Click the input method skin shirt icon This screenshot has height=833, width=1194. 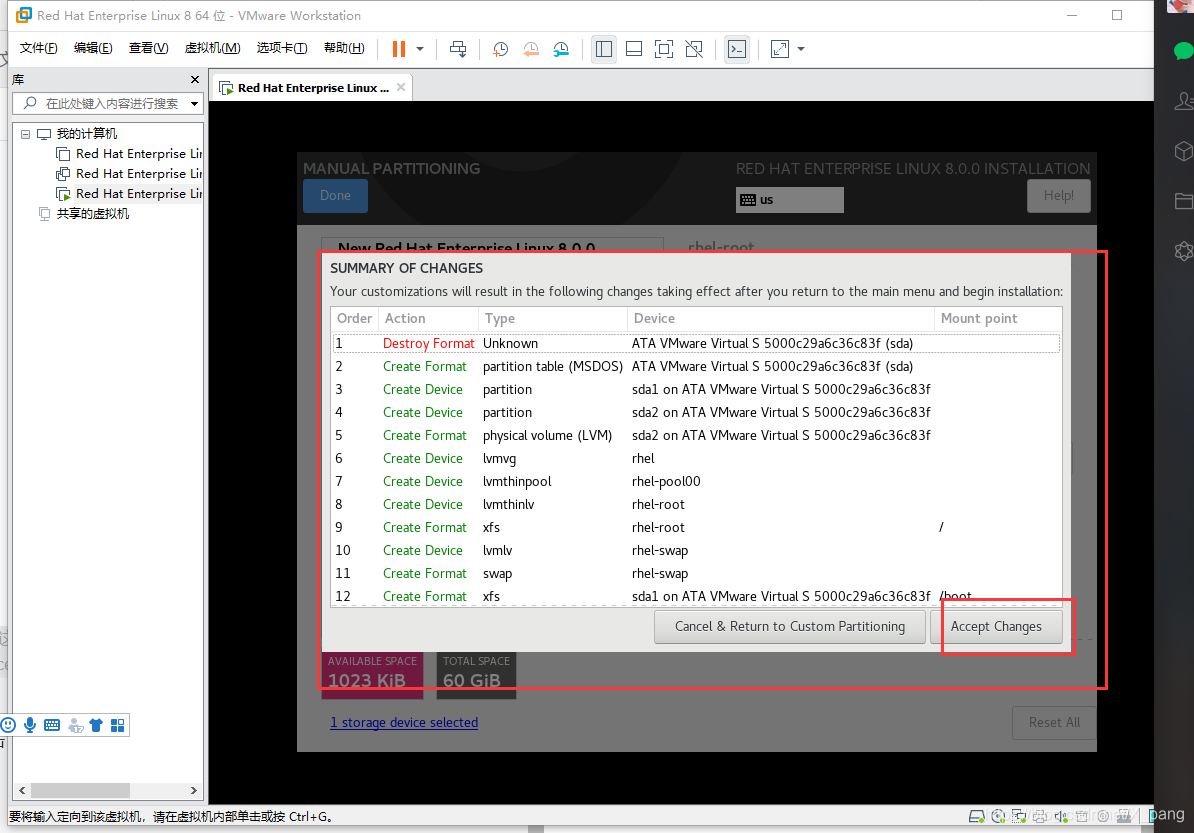[x=96, y=725]
